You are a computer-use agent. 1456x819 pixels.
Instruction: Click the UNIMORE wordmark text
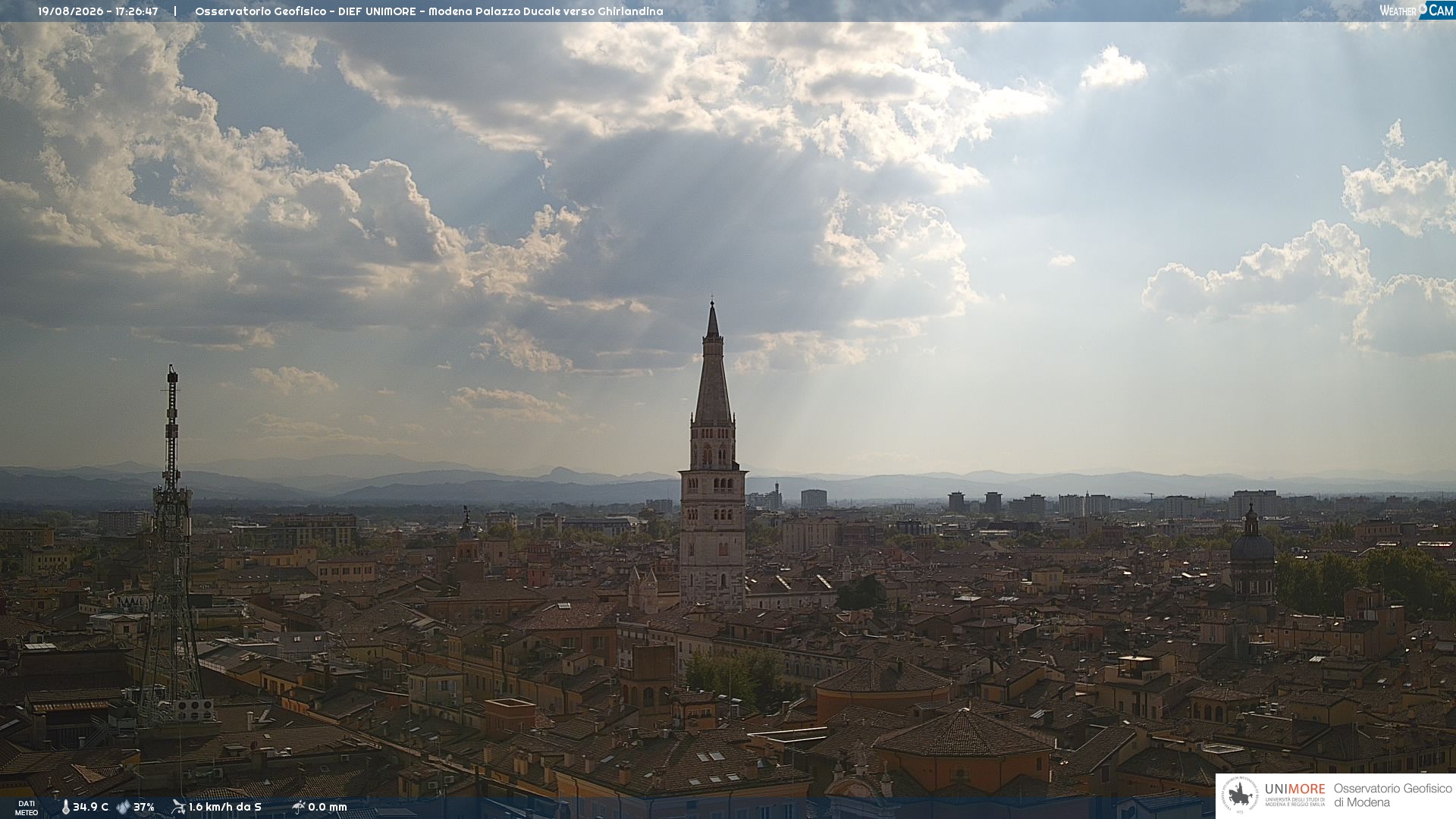pos(1295,789)
